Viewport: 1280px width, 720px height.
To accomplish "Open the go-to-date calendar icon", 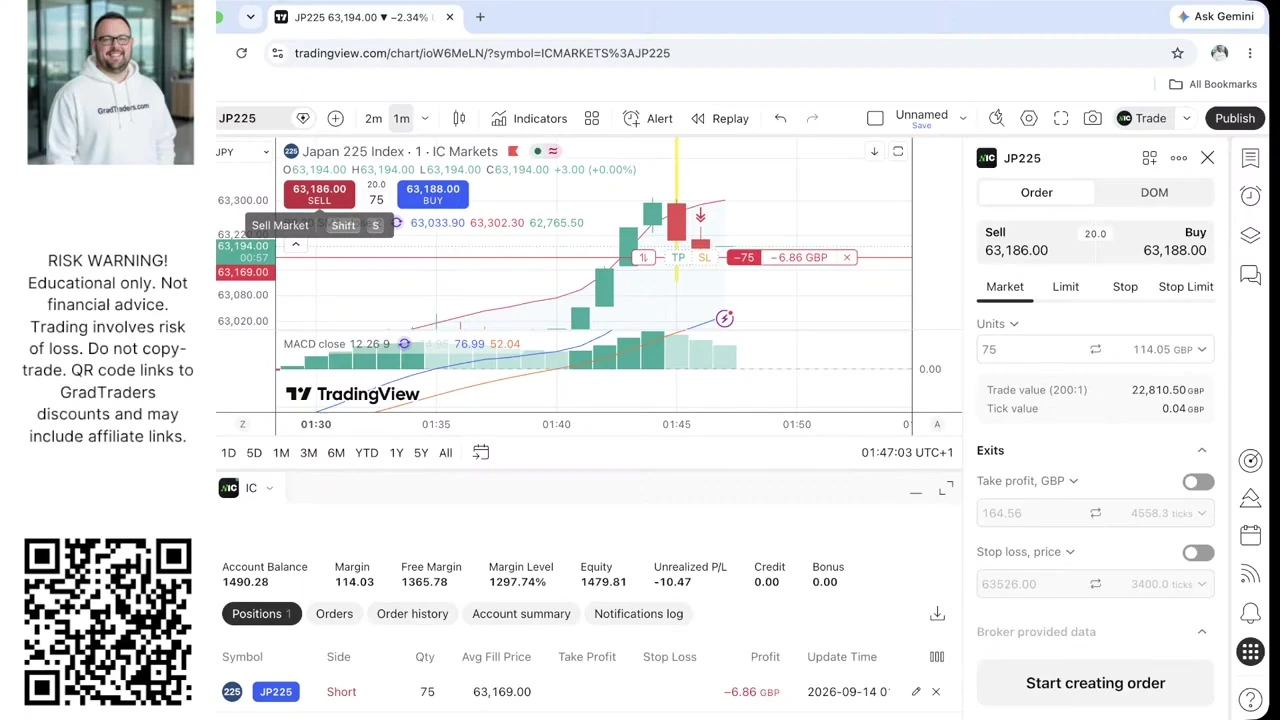I will tap(481, 452).
